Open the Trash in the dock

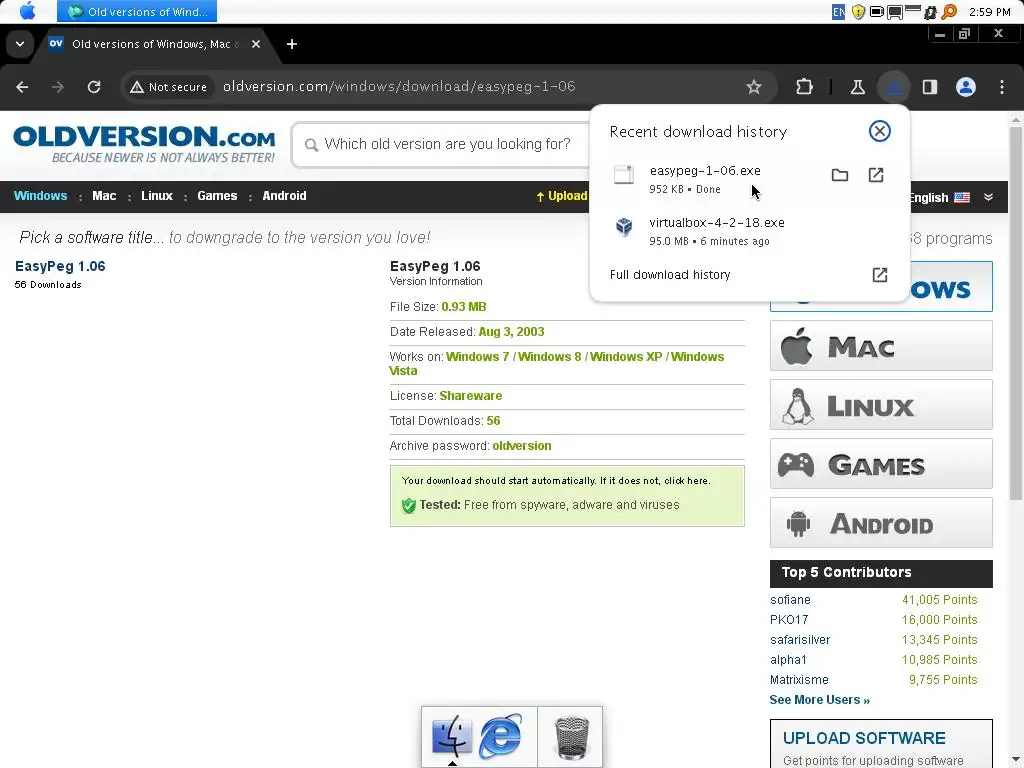click(571, 737)
